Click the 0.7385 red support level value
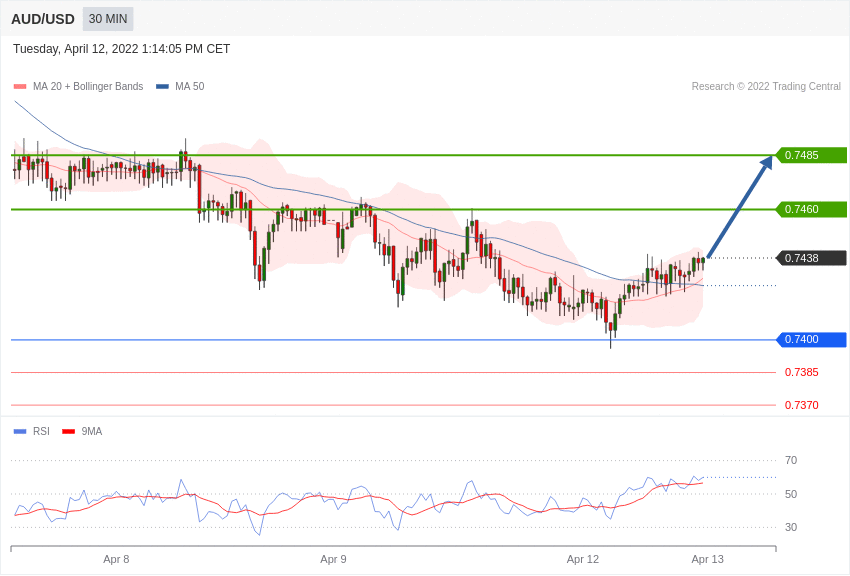Screen dimensions: 850x576 coord(802,372)
